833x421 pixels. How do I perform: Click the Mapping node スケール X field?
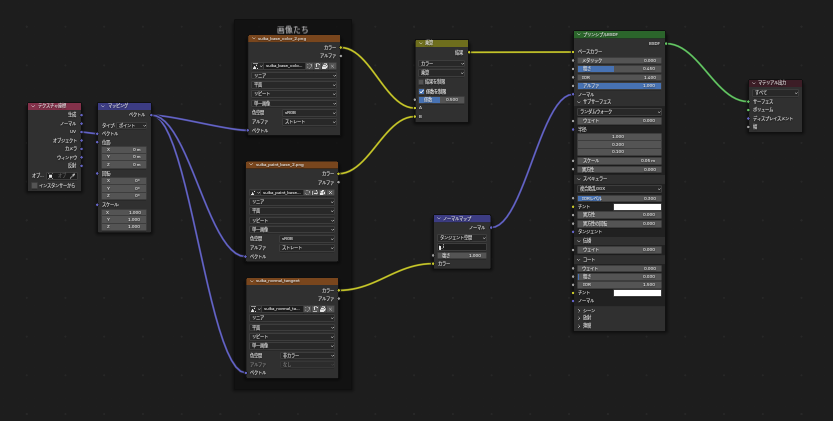click(124, 212)
